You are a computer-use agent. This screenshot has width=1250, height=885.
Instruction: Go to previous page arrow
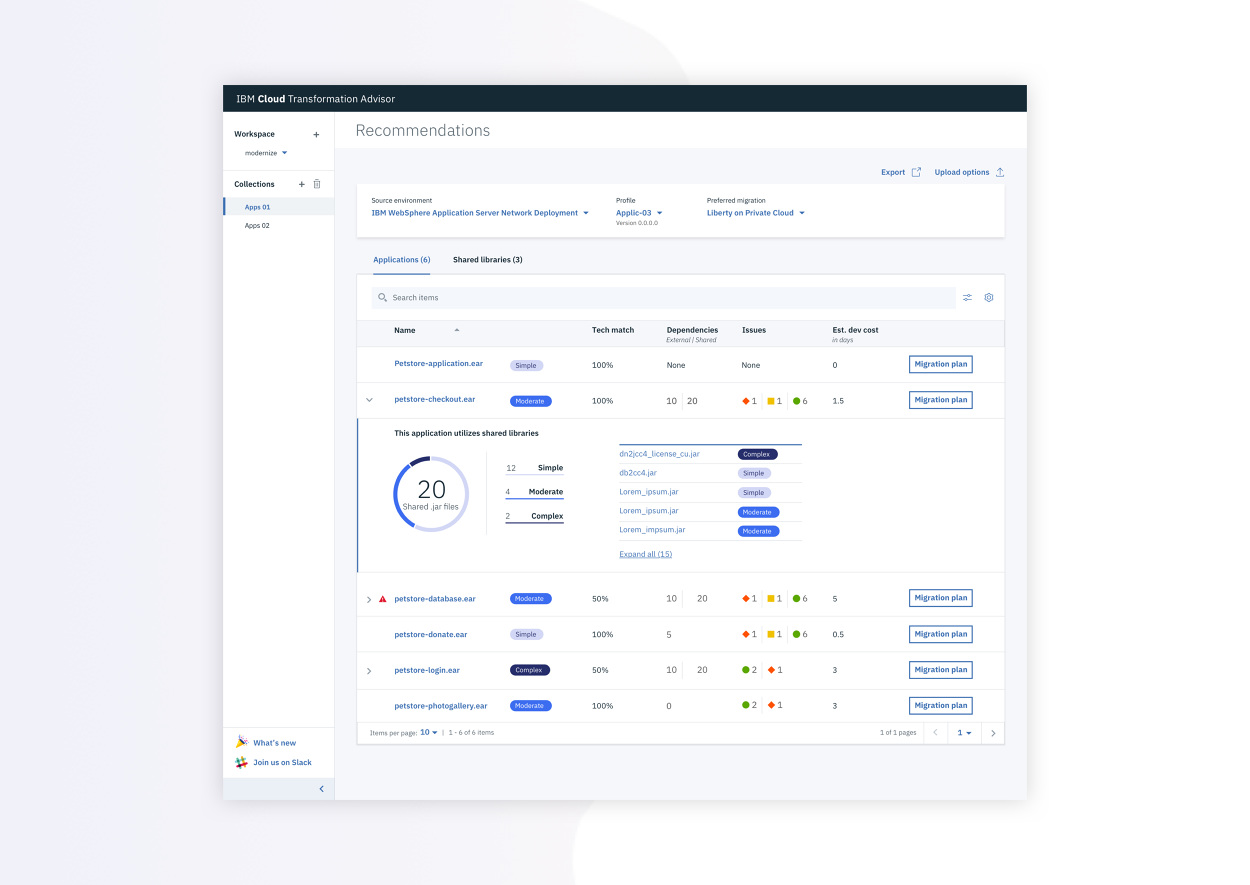click(x=935, y=733)
